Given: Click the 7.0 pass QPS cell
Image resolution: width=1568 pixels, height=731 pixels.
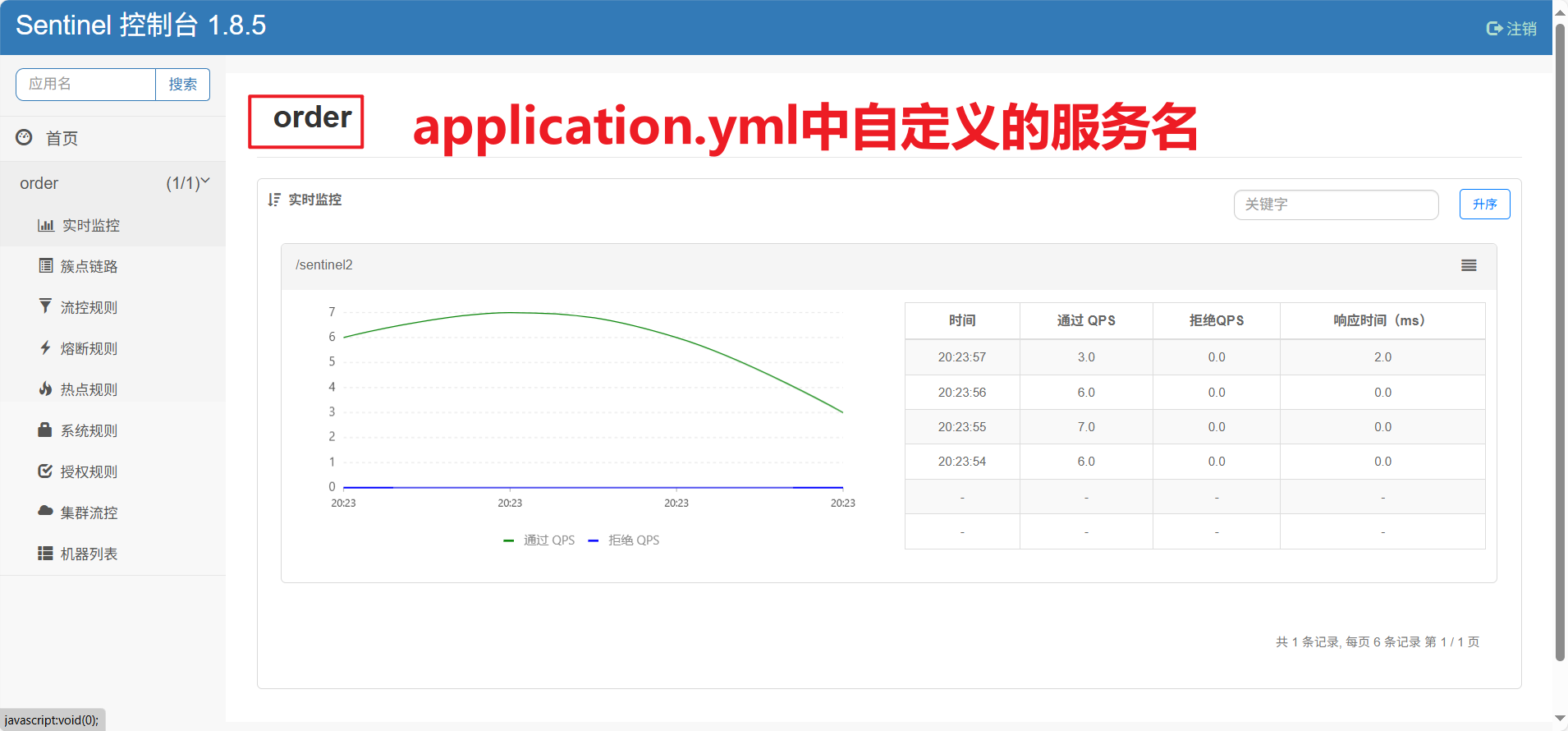Looking at the screenshot, I should 1086,427.
